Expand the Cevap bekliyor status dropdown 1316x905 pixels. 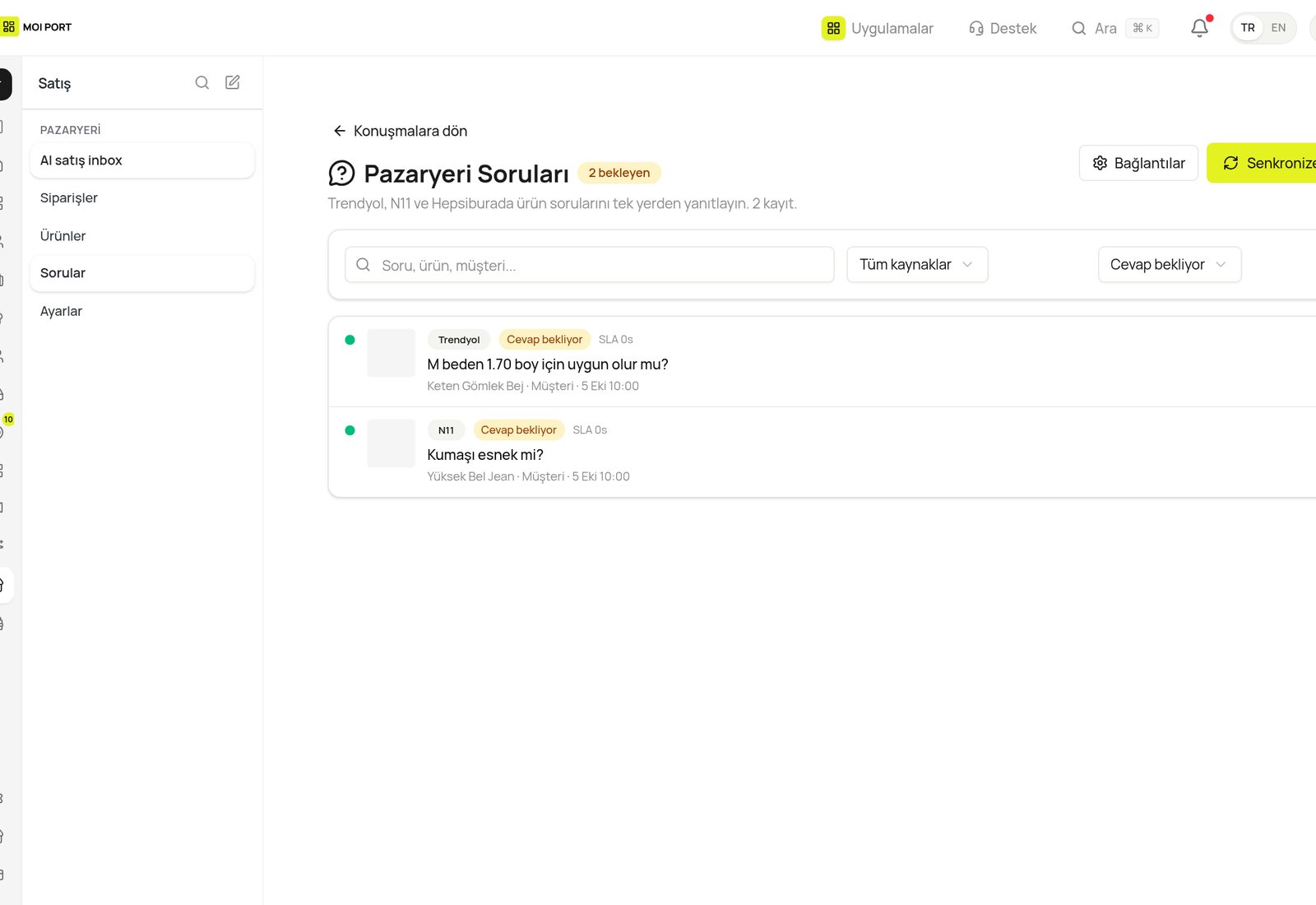coord(1170,264)
